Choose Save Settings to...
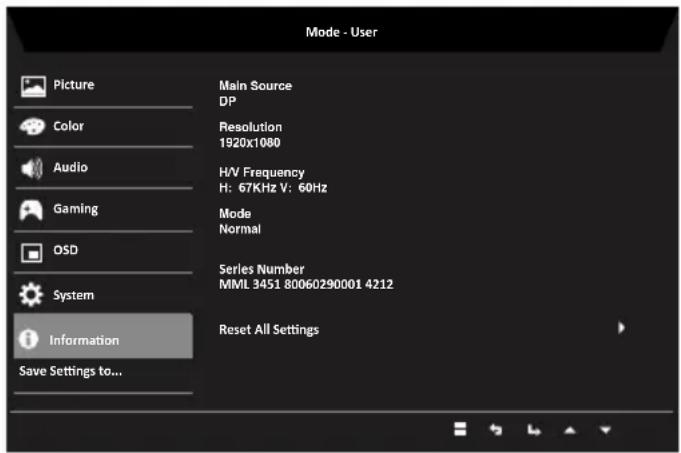The height and width of the screenshot is (453, 681). (70, 371)
